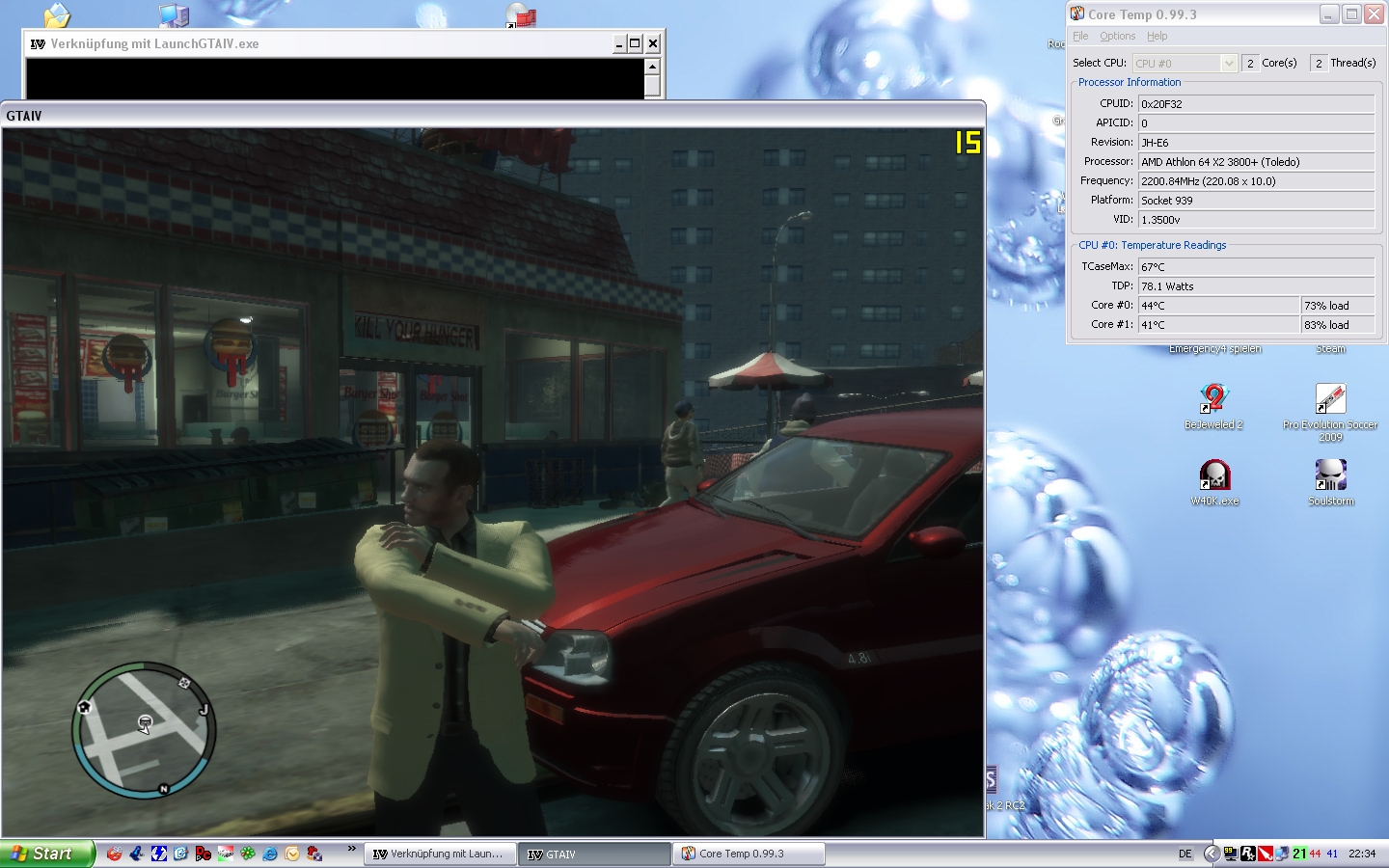Click the orange clock quick launch icon
Image resolution: width=1389 pixels, height=868 pixels.
coord(292,854)
